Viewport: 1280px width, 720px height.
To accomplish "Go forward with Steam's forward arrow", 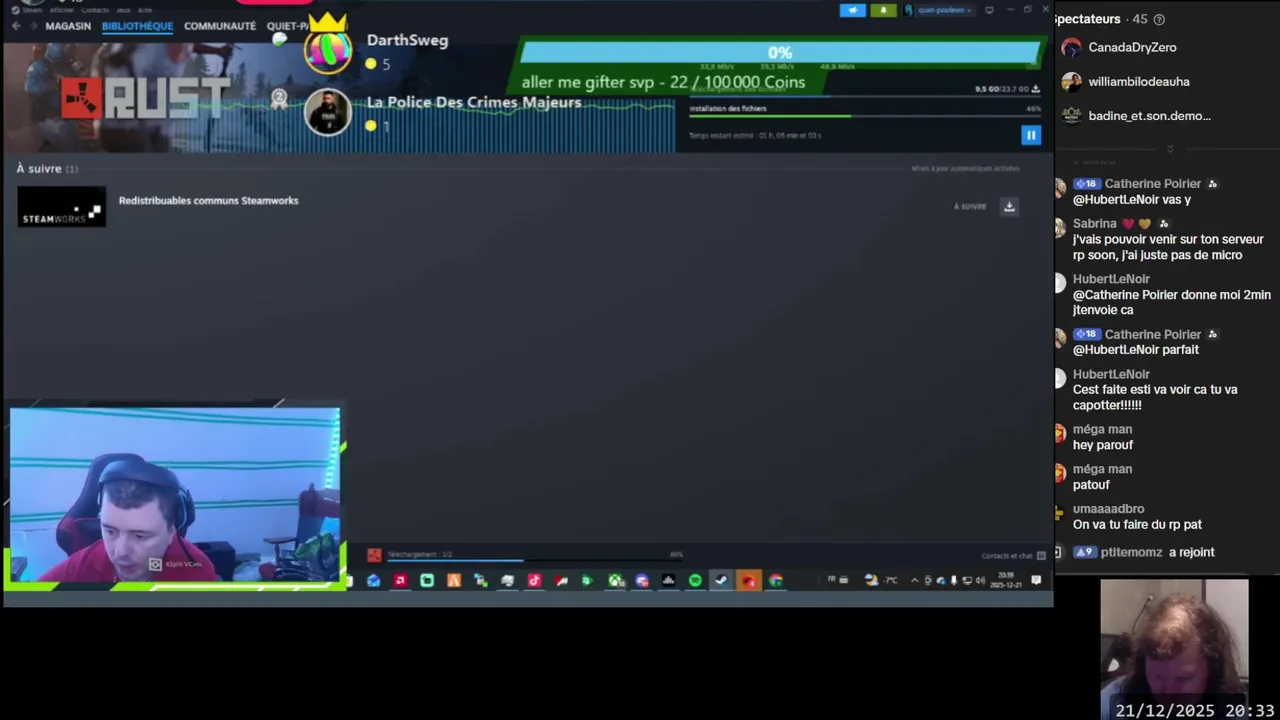I will pos(34,26).
